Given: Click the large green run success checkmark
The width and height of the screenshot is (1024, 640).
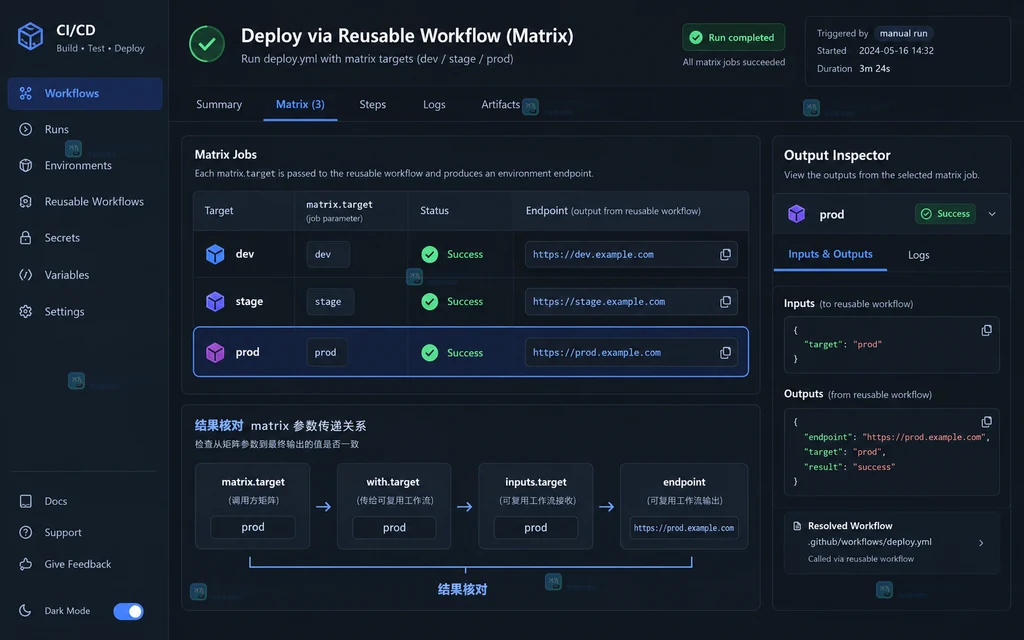Looking at the screenshot, I should click(207, 44).
